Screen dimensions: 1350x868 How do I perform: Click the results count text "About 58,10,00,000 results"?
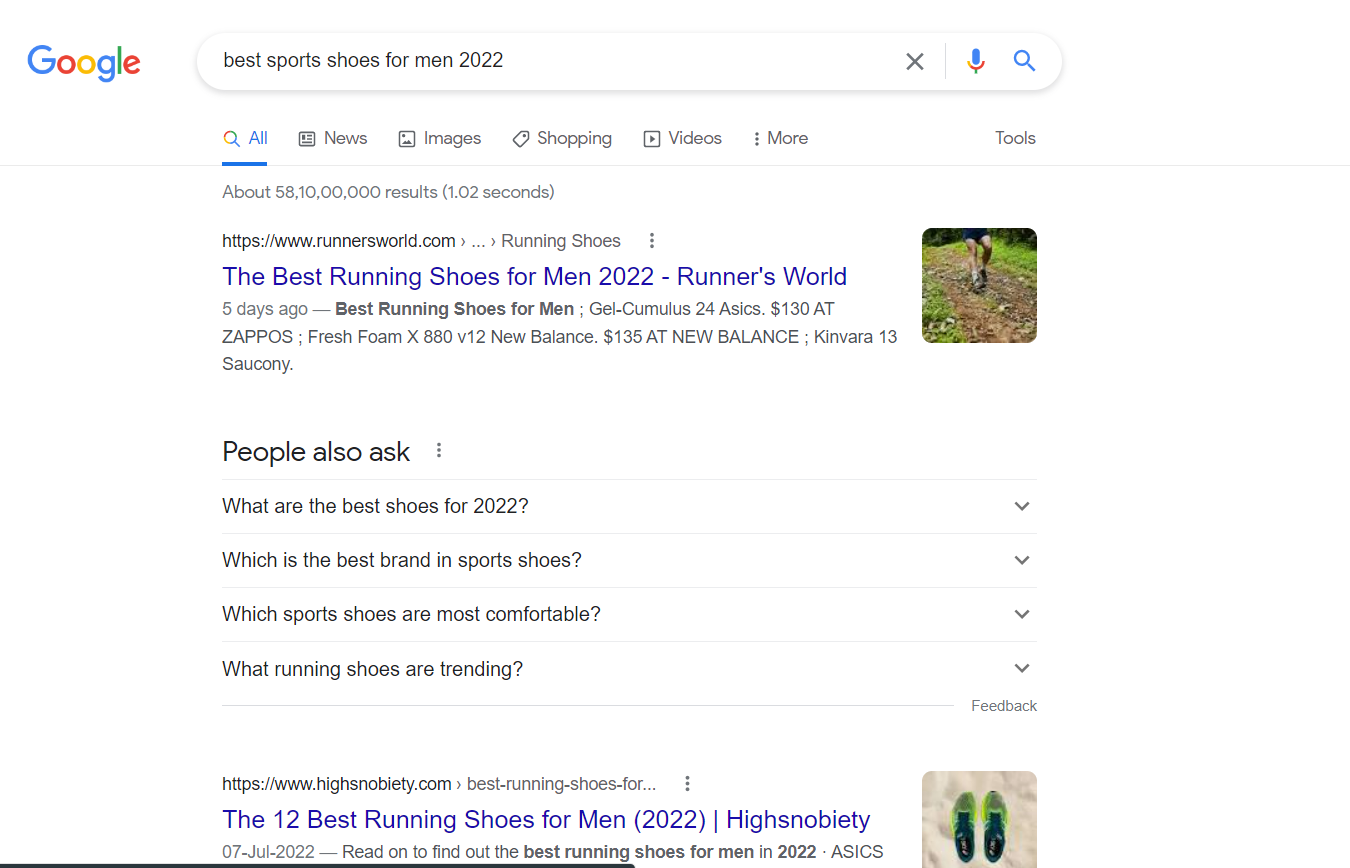330,192
